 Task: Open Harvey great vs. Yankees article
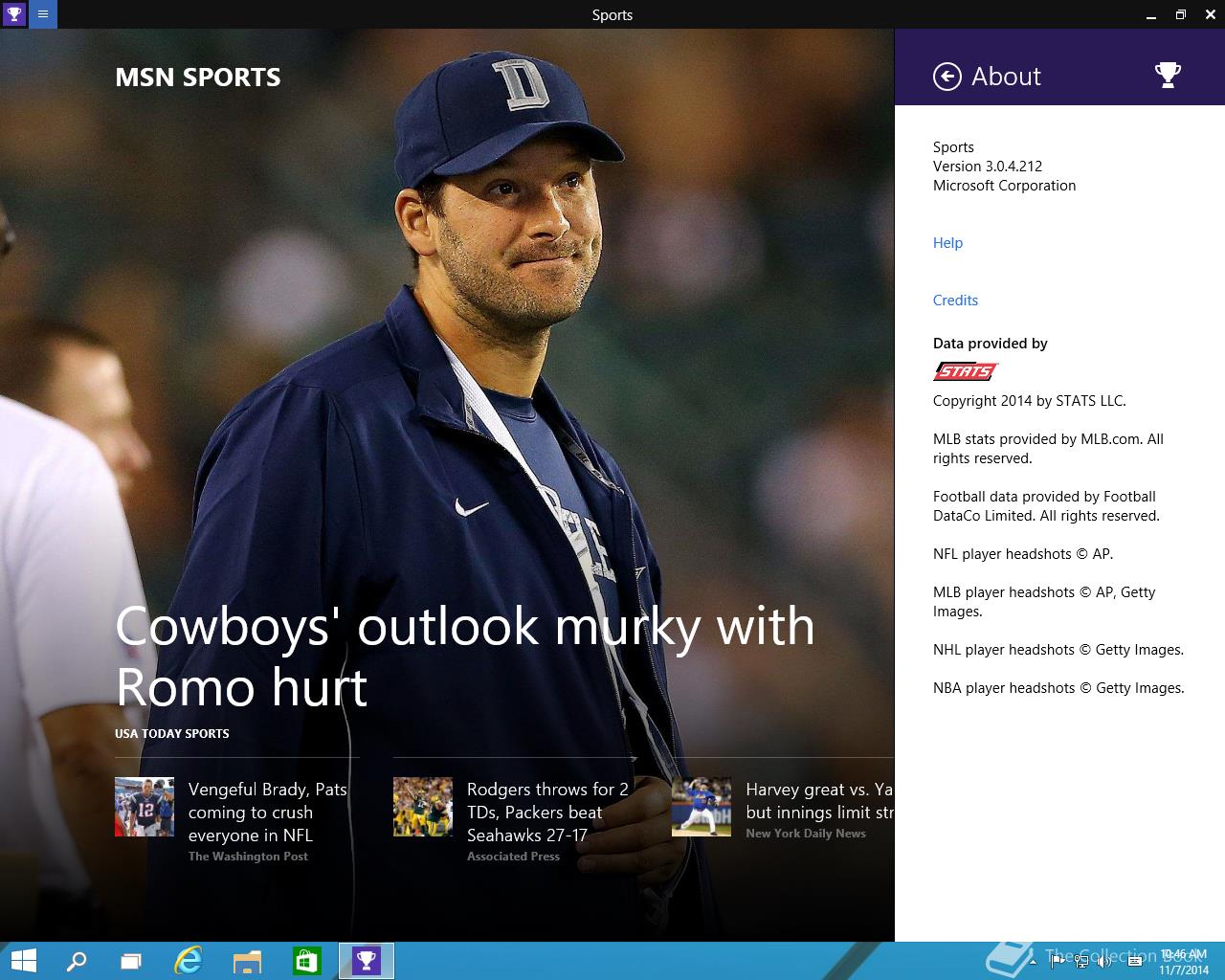pos(819,800)
